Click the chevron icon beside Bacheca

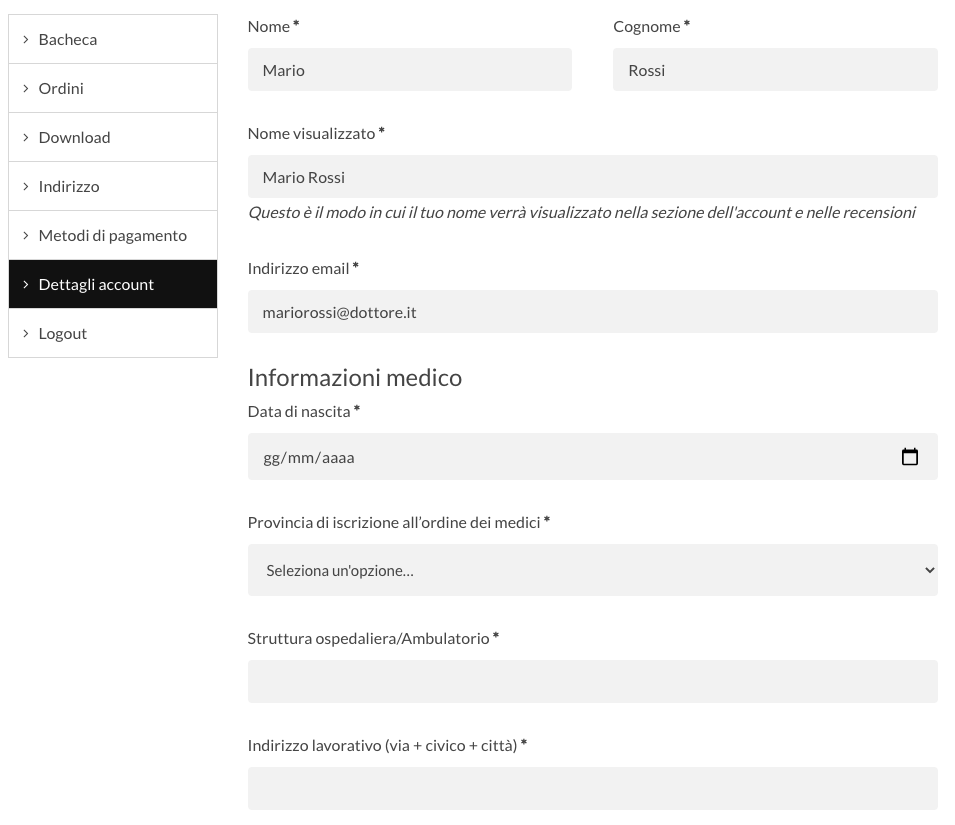tap(26, 39)
